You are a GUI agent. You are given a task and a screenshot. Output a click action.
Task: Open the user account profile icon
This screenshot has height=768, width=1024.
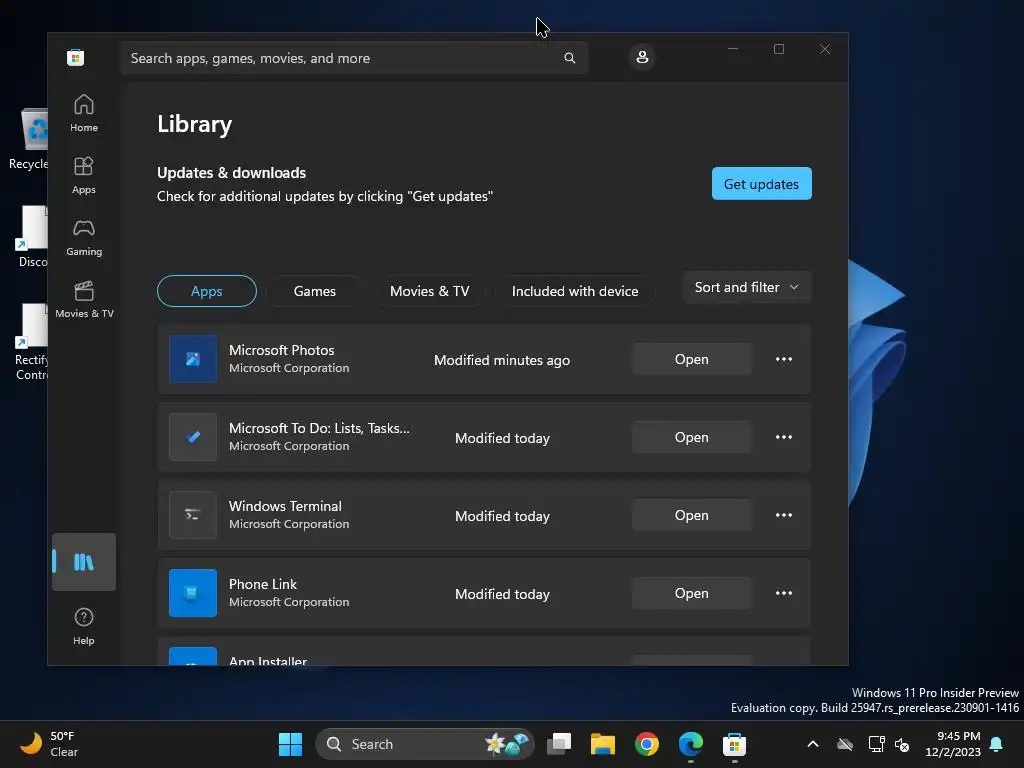(x=642, y=57)
